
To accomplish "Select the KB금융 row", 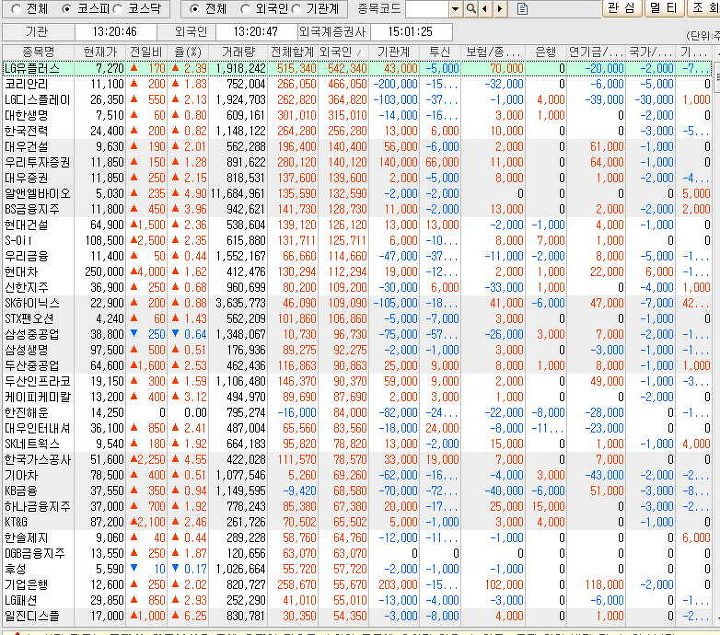I will [x=357, y=490].
